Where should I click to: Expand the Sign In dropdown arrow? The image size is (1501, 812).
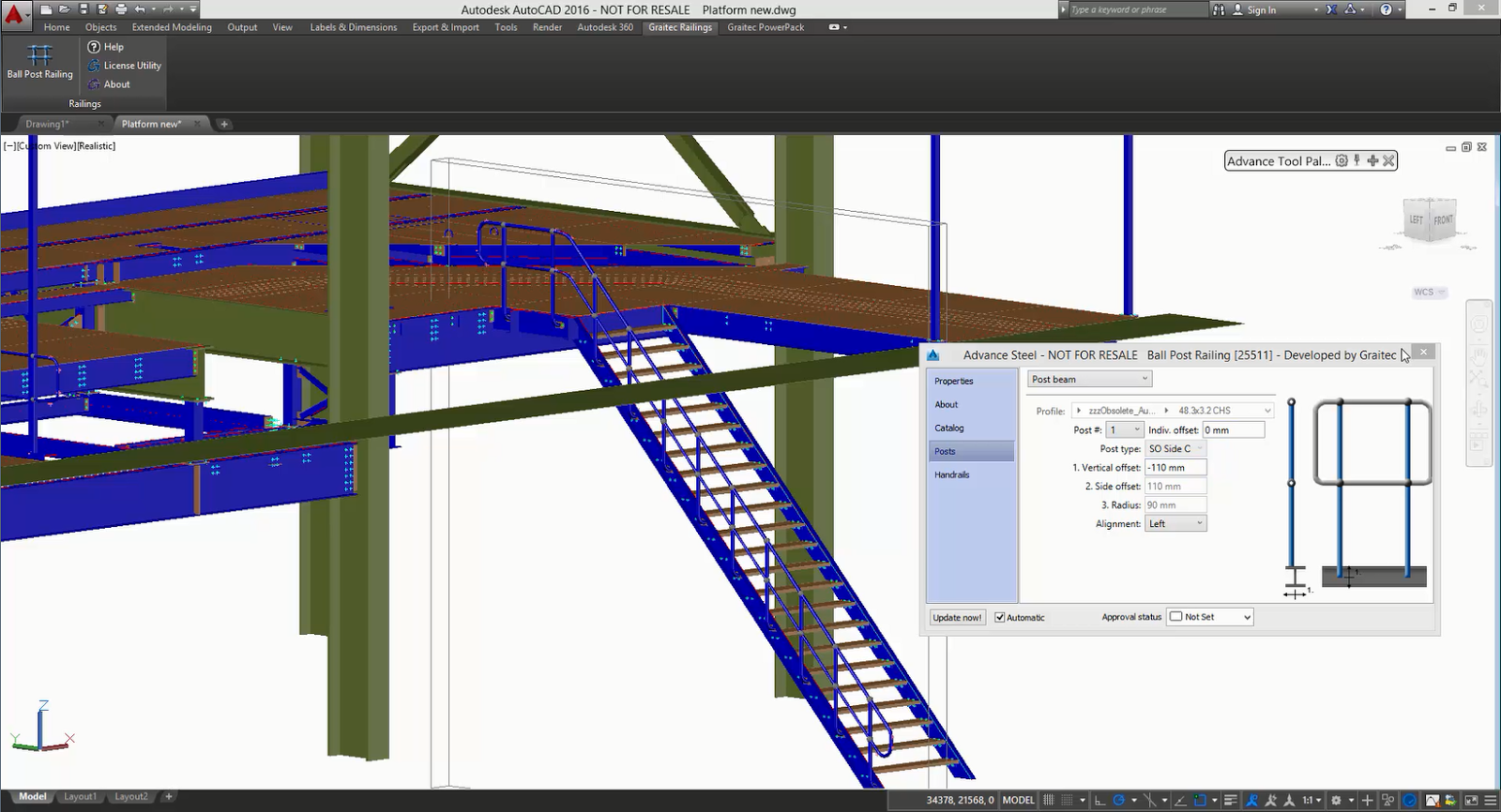(x=1316, y=10)
